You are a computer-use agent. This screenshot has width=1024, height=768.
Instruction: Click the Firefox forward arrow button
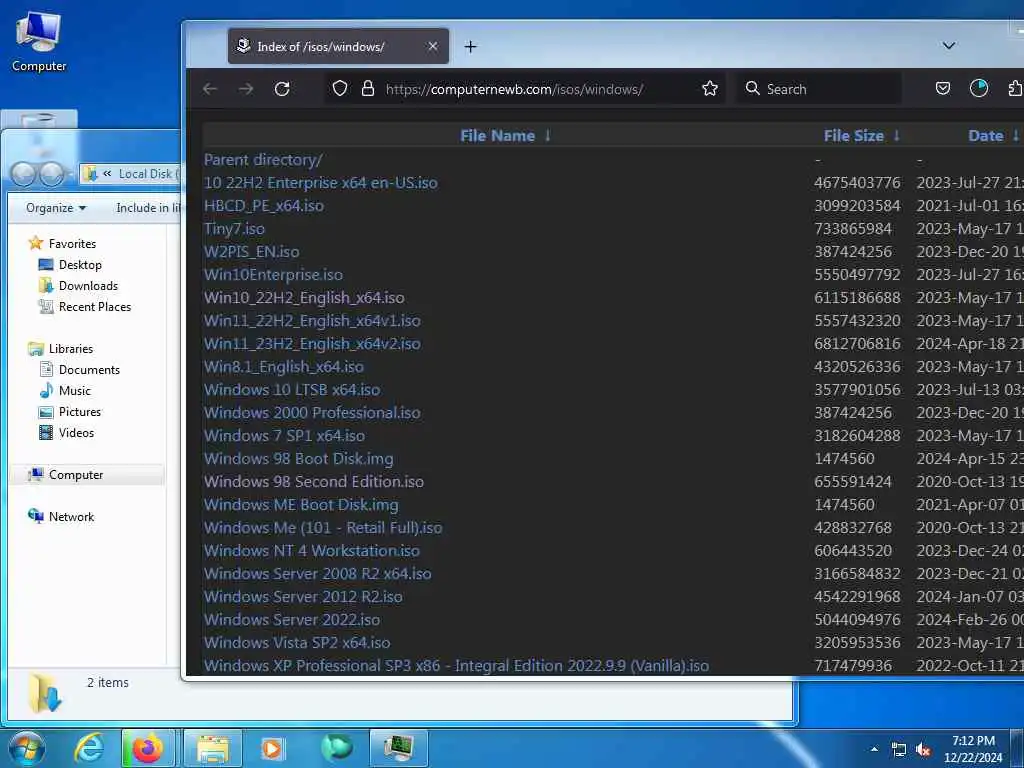coord(246,89)
